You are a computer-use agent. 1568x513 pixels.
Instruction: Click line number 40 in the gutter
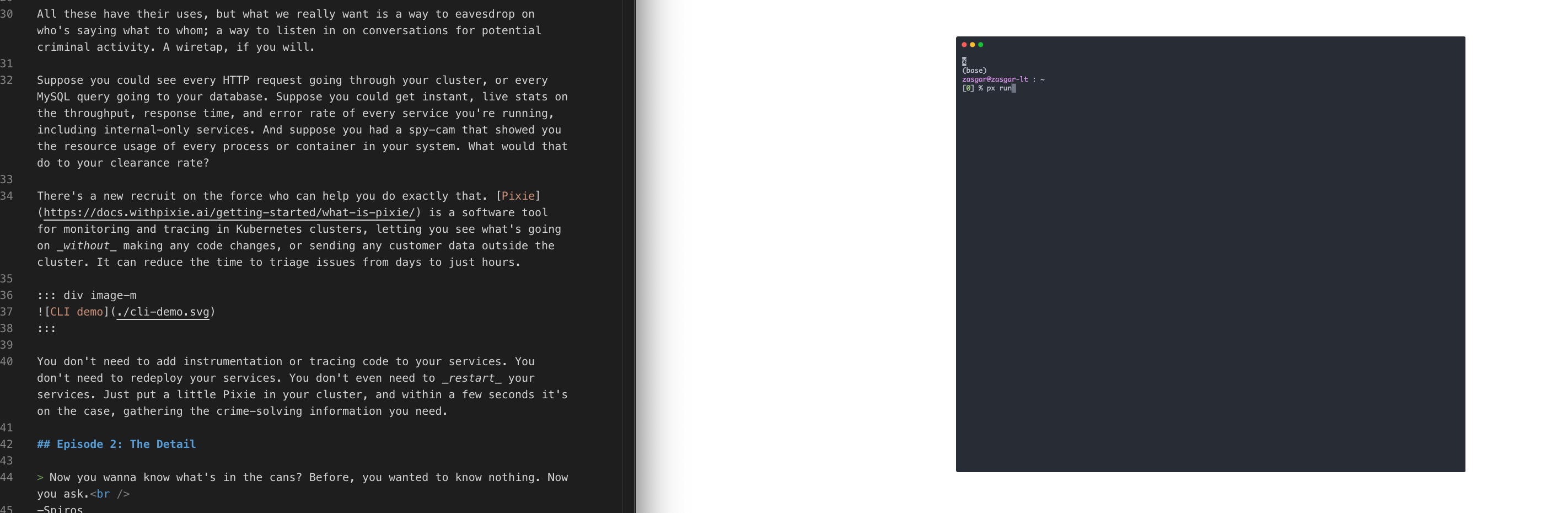click(7, 361)
